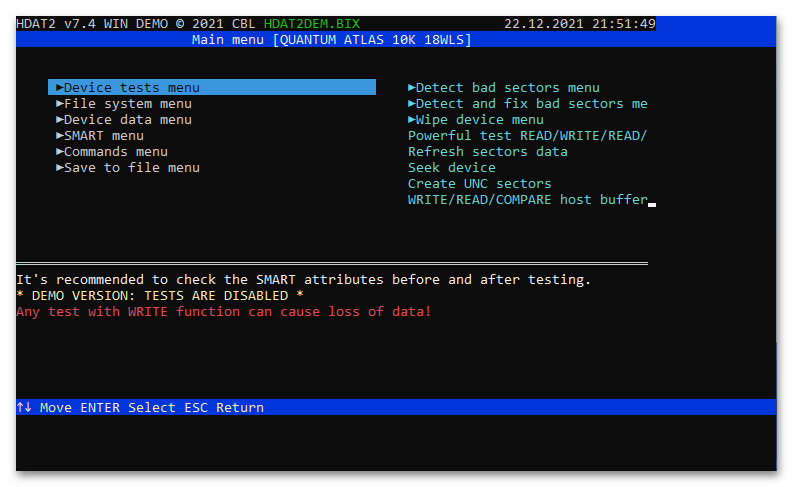Open the Device tests menu entry
The height and width of the screenshot is (487, 793).
point(212,87)
